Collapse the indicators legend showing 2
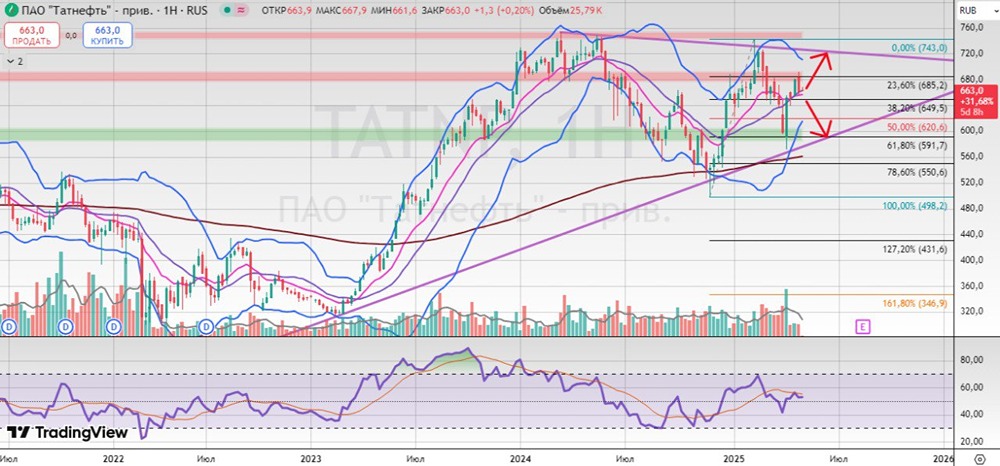1000x466 pixels. click(x=14, y=61)
